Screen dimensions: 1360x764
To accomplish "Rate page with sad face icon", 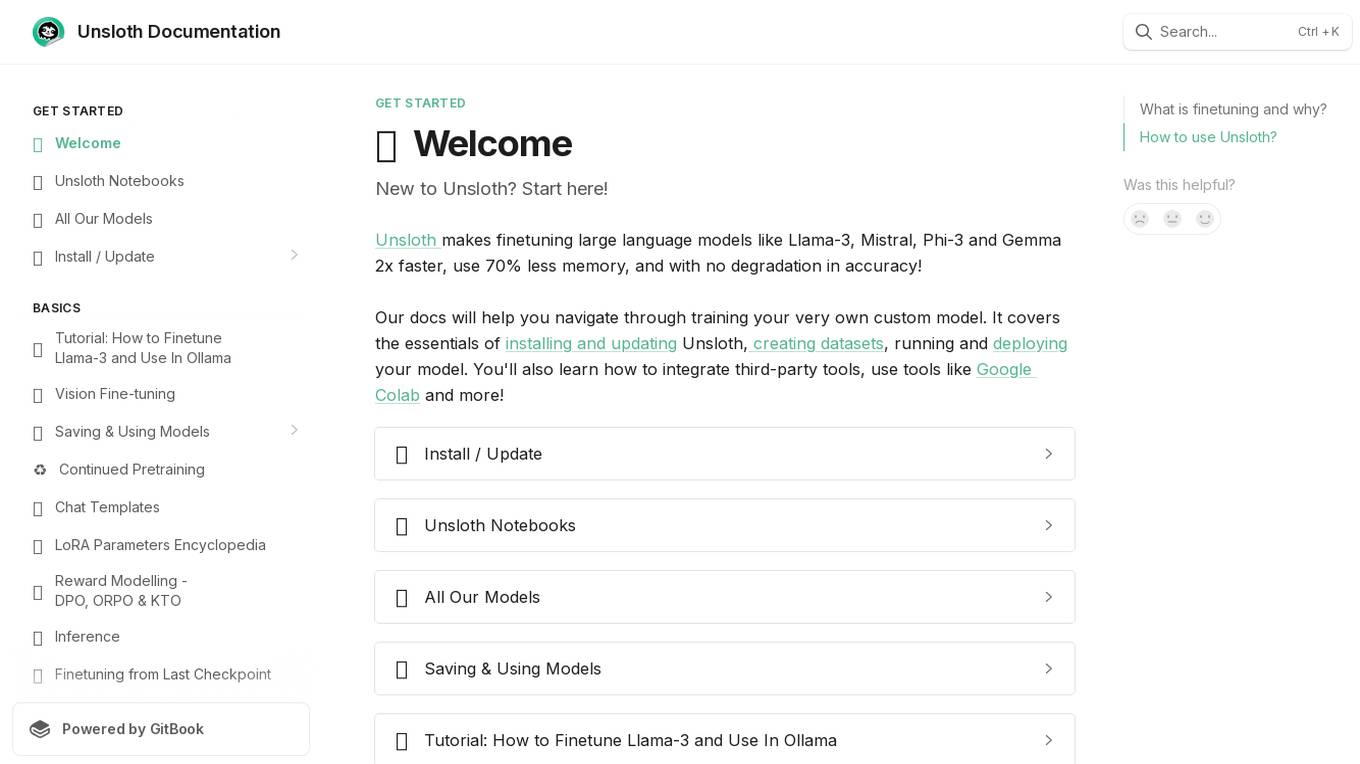I will 1140,219.
